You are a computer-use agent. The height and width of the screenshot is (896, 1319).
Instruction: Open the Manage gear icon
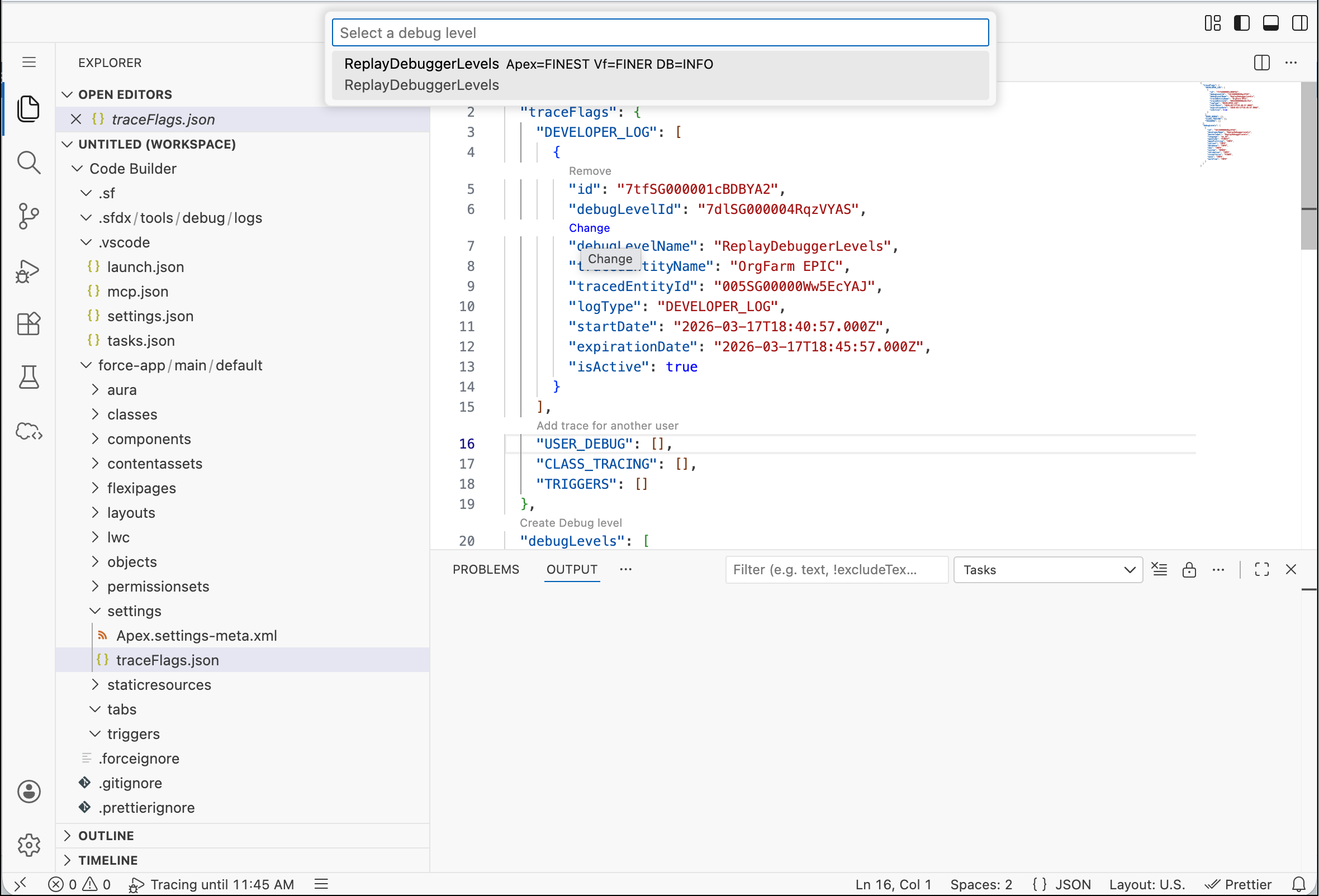pos(29,845)
